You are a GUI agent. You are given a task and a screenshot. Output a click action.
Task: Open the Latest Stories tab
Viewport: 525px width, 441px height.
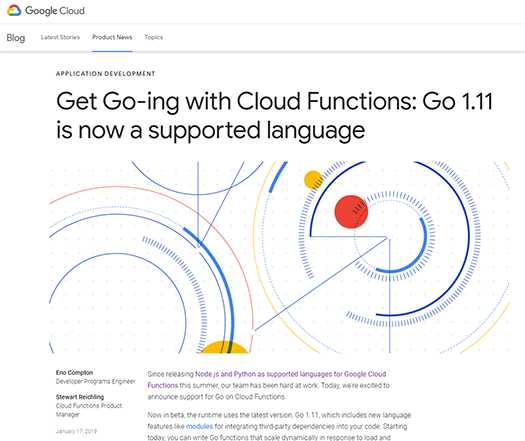[x=60, y=37]
